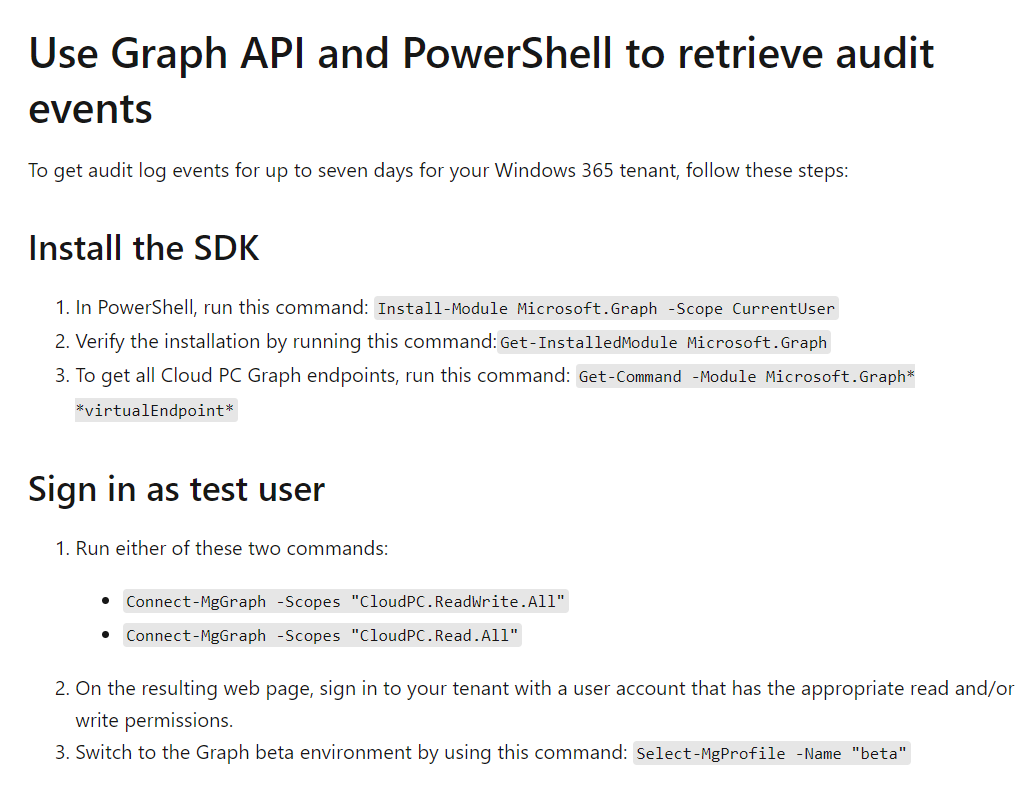Click the step about resulting web page sign-in
This screenshot has width=1031, height=807.
pos(544,704)
